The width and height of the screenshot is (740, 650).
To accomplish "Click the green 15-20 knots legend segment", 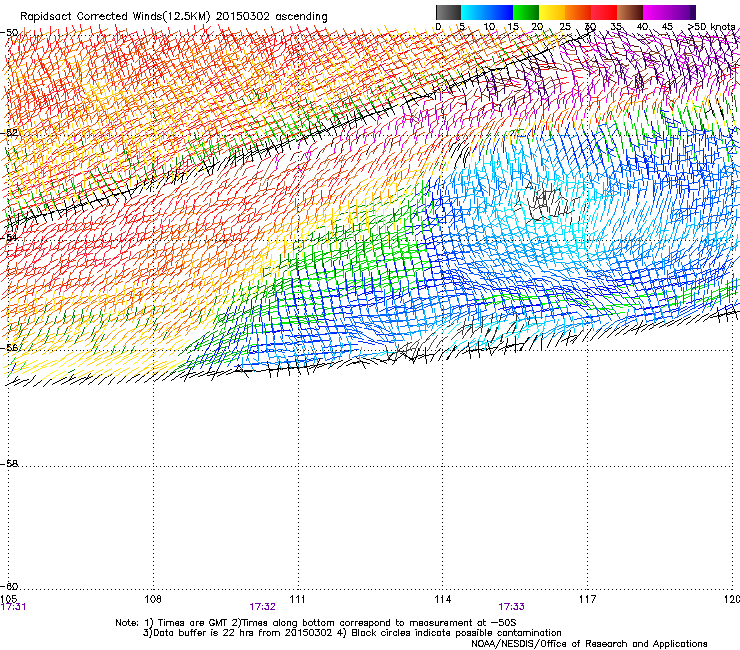I will (526, 12).
